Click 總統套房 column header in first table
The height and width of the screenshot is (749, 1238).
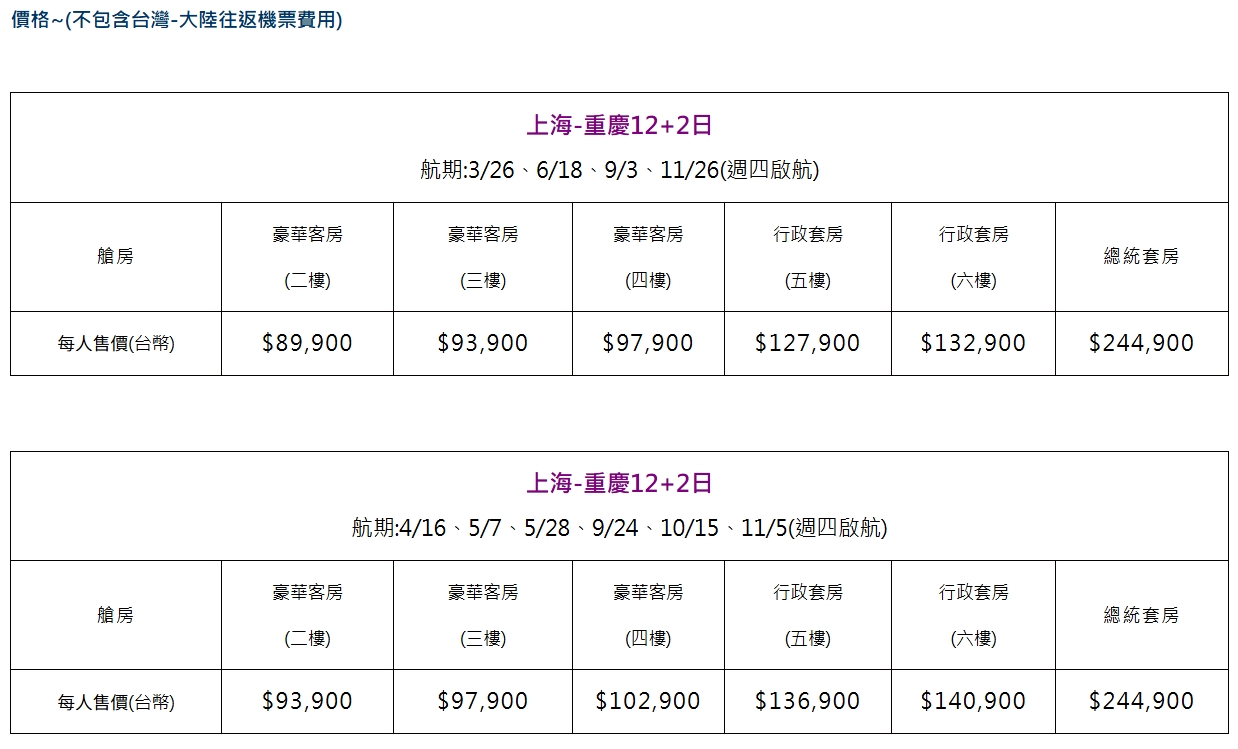[x=1141, y=257]
